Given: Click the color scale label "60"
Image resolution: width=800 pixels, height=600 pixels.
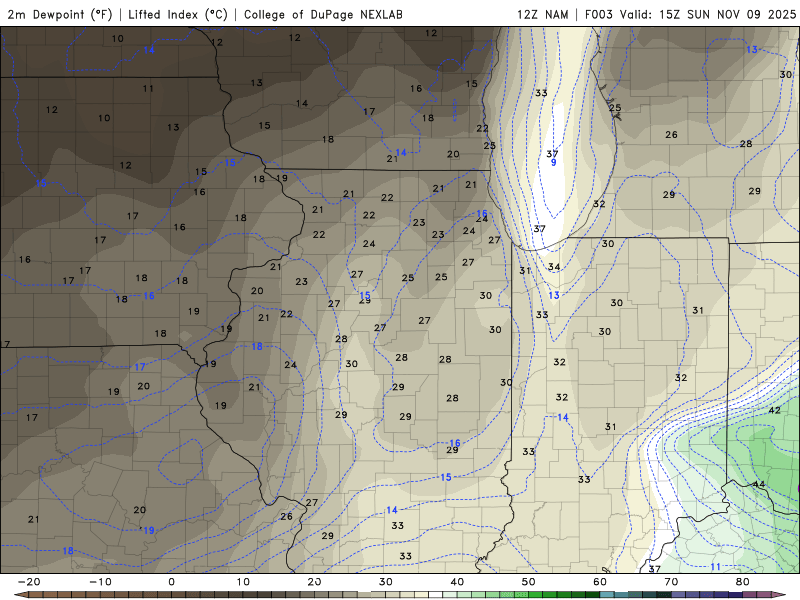Looking at the screenshot, I should 600,582.
